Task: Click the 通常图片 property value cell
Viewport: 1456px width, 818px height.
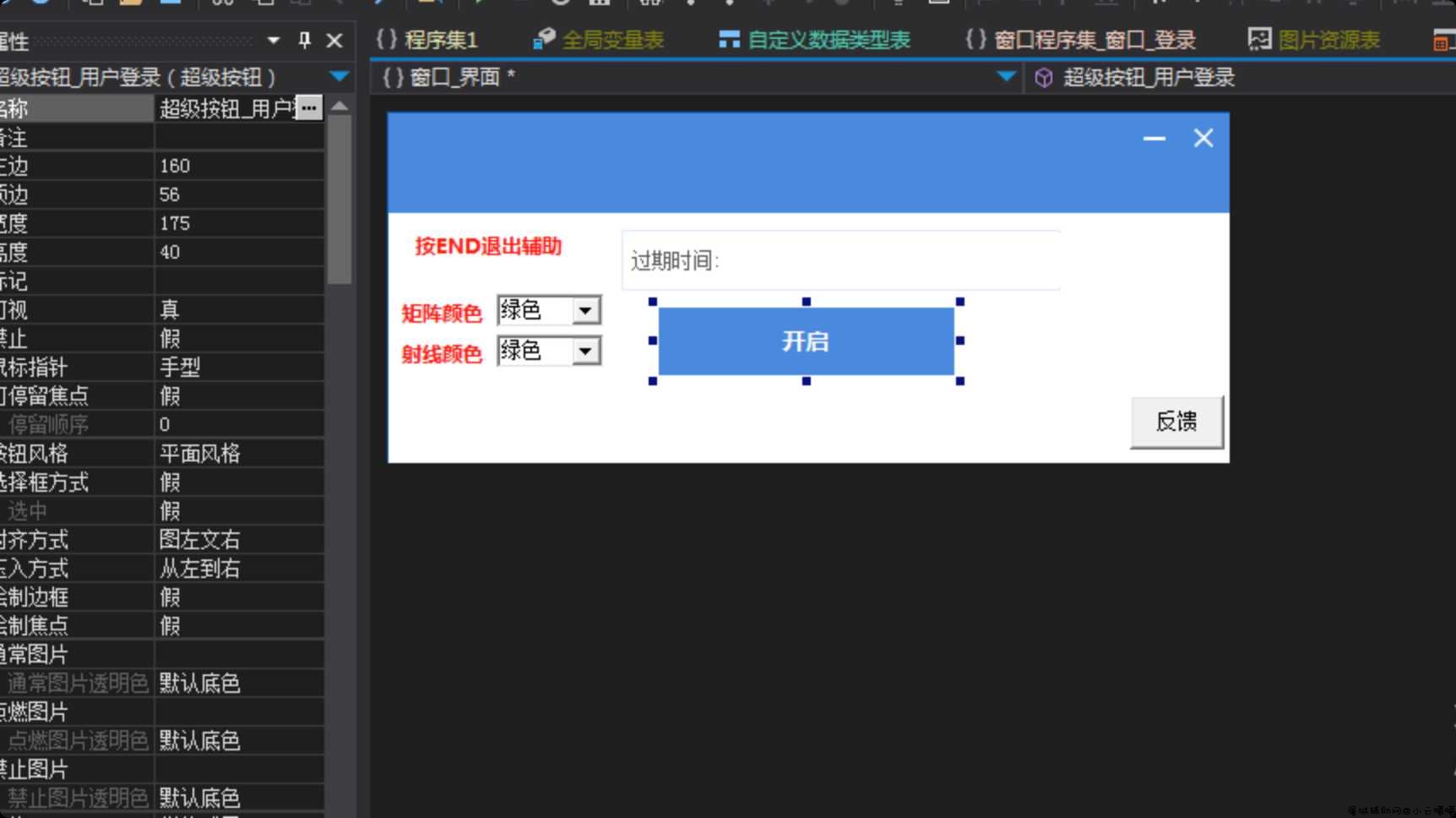Action: point(239,654)
